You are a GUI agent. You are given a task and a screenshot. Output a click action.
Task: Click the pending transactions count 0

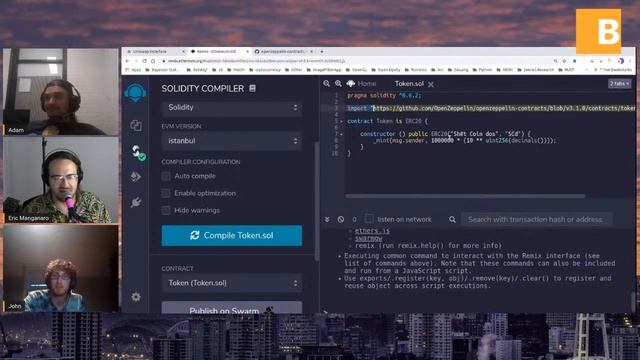pos(354,220)
